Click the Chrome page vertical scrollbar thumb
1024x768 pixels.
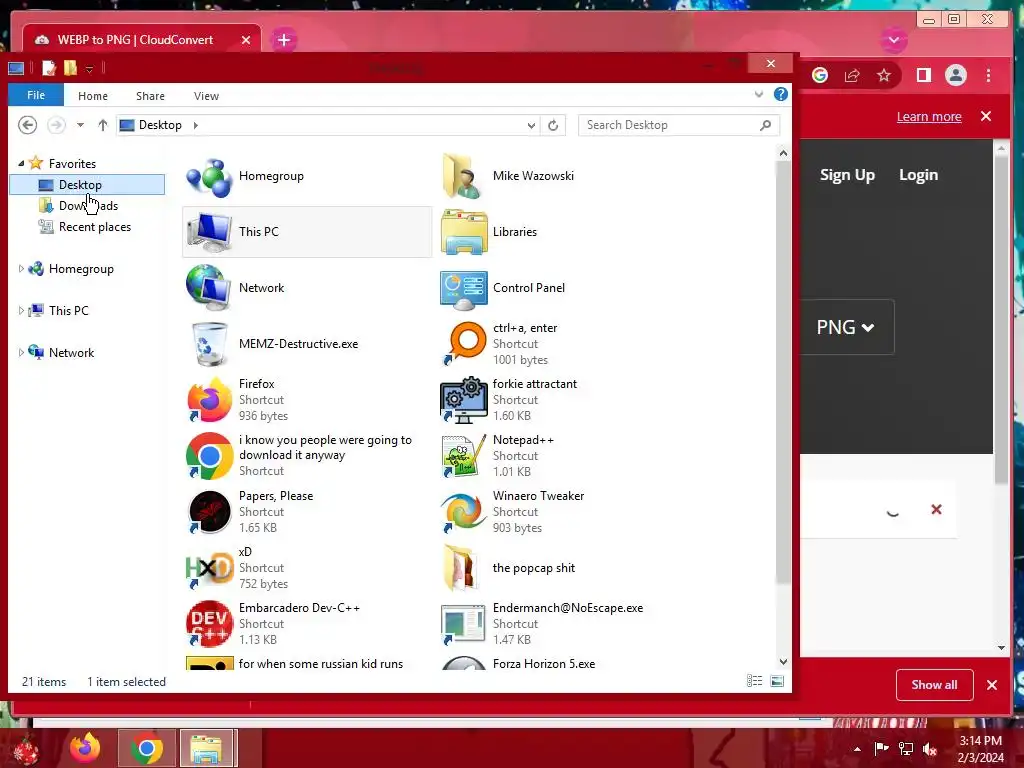(1001, 320)
